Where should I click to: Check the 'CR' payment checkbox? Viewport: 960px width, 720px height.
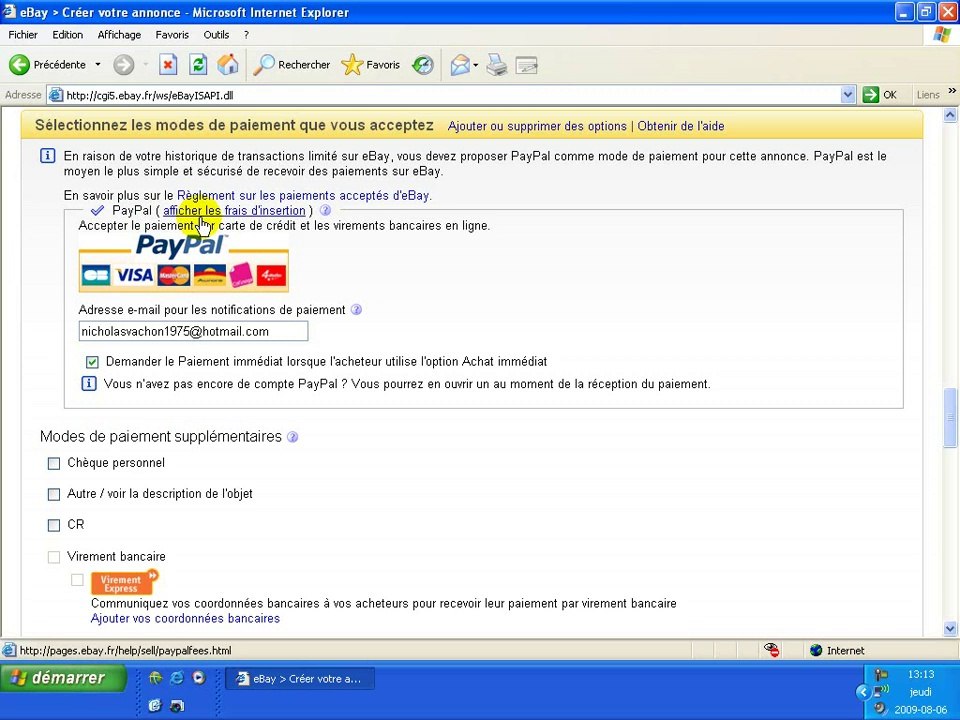point(54,525)
